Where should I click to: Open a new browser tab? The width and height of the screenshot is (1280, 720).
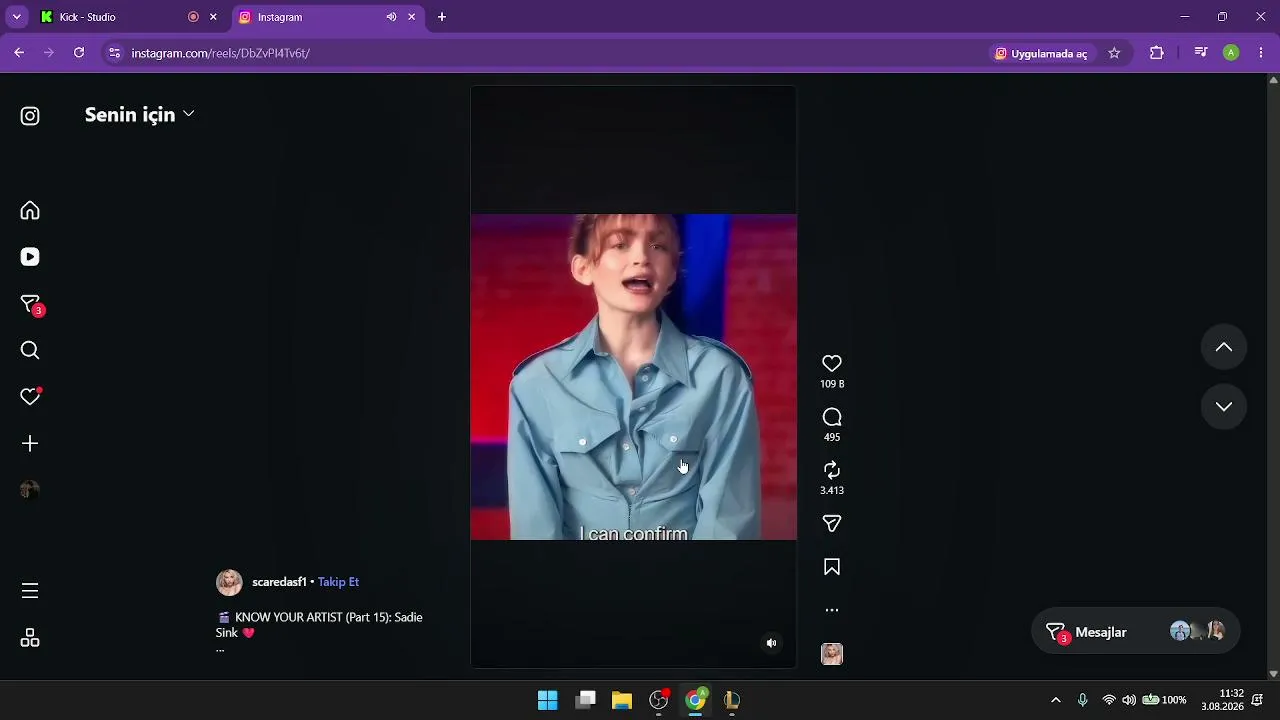click(x=442, y=17)
